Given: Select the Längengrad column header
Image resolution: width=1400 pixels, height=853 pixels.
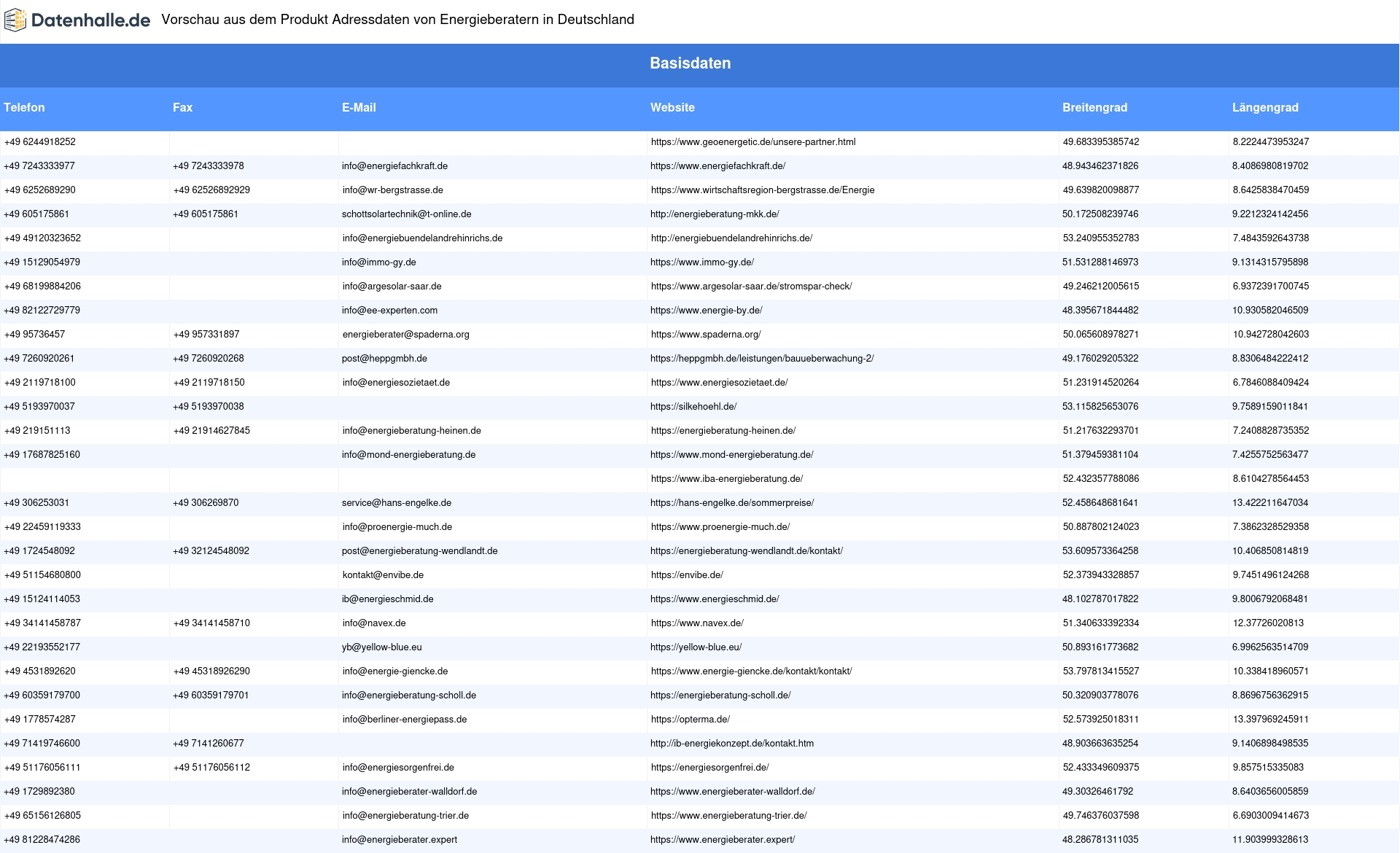Looking at the screenshot, I should click(1265, 108).
